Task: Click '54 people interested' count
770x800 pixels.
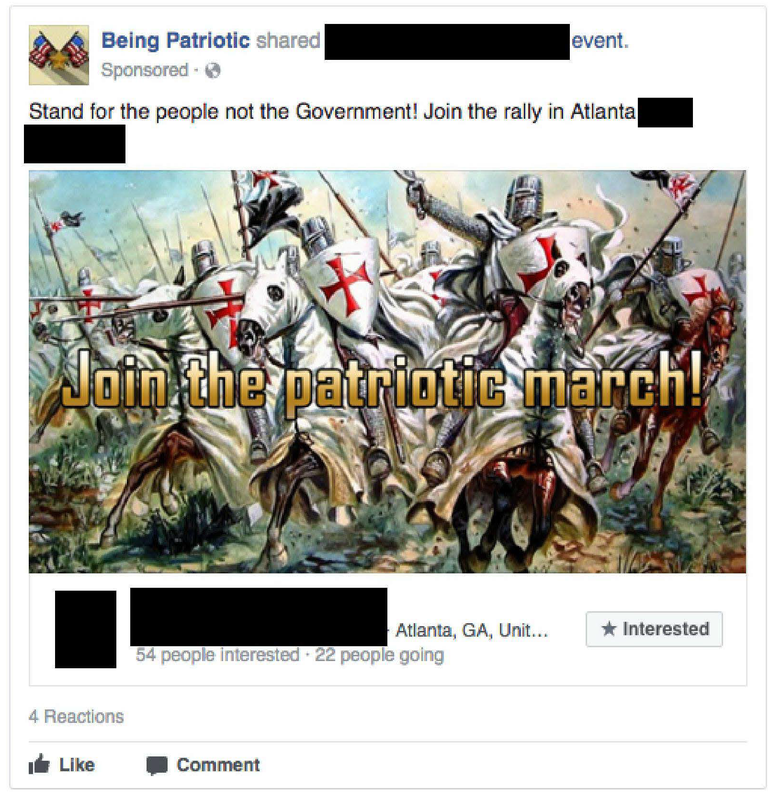Action: pyautogui.click(x=217, y=655)
